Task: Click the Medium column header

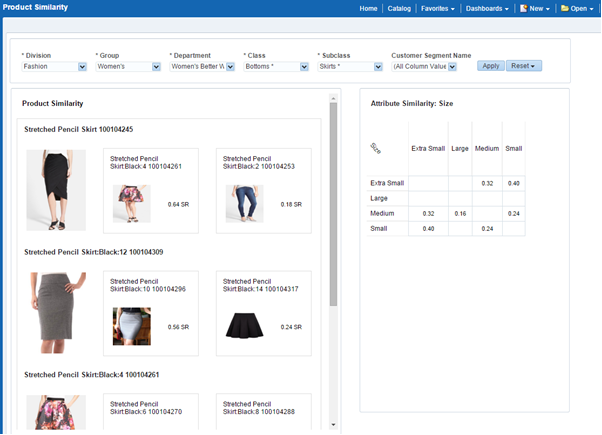Action: coord(487,149)
